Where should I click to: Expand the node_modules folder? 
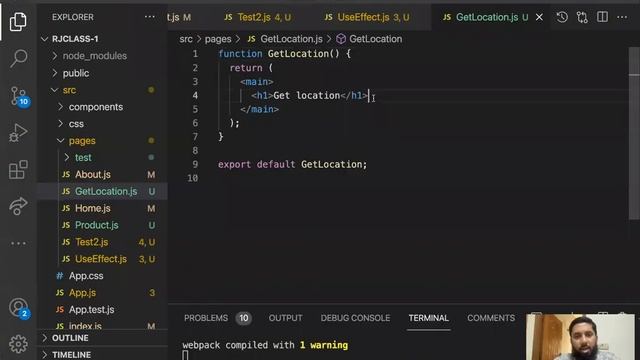(x=55, y=56)
